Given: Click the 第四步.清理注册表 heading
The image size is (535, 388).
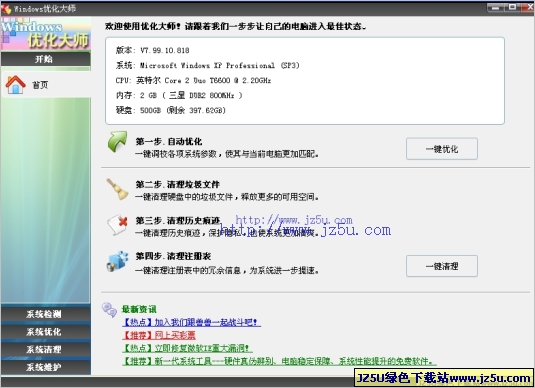Looking at the screenshot, I should coord(173,256).
